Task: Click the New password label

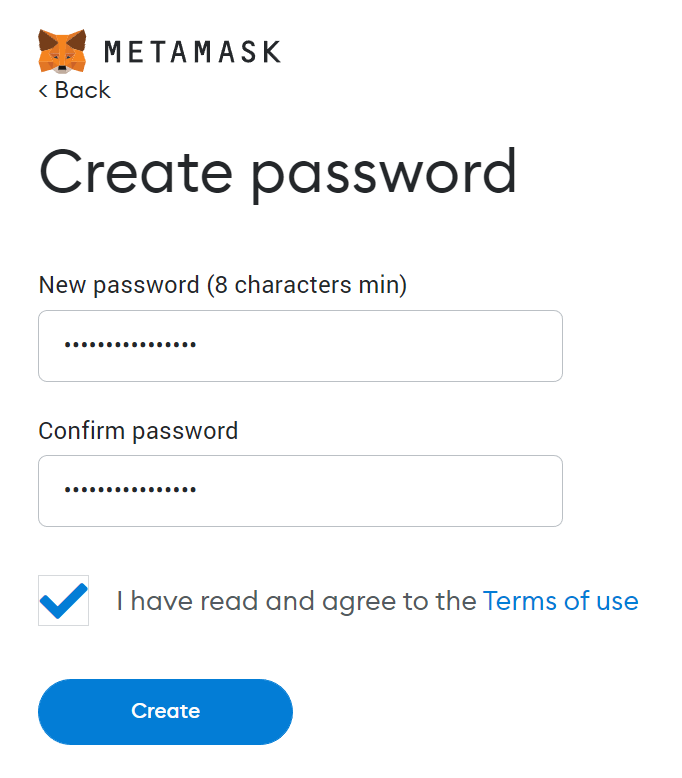Action: coord(119,285)
